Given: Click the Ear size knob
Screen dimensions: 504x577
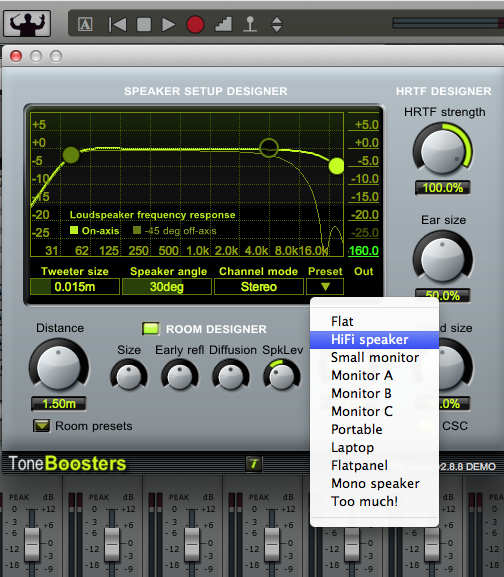Looking at the screenshot, I should pyautogui.click(x=443, y=259).
